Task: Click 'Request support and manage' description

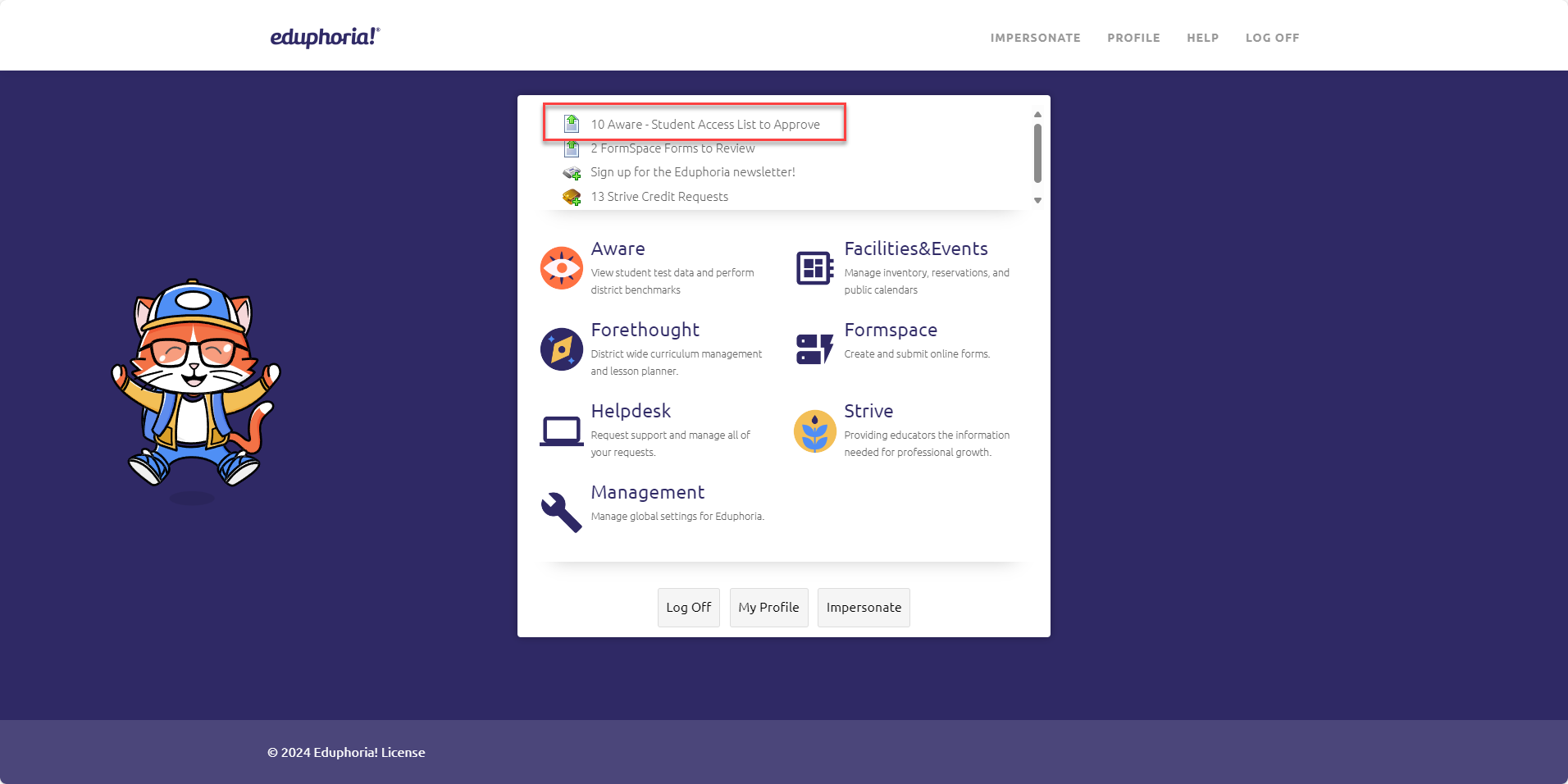Action: [671, 444]
